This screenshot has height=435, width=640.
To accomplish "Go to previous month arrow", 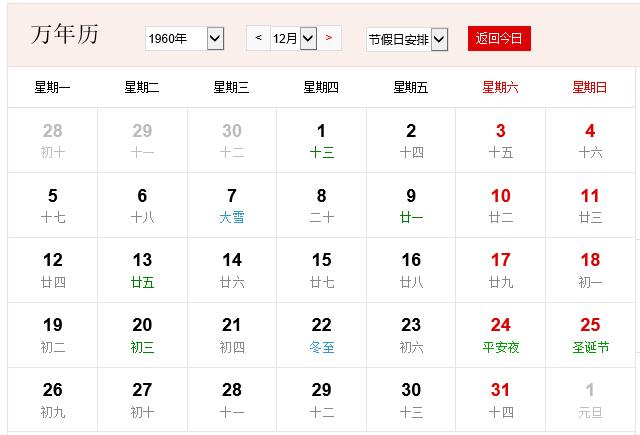I will pyautogui.click(x=258, y=38).
